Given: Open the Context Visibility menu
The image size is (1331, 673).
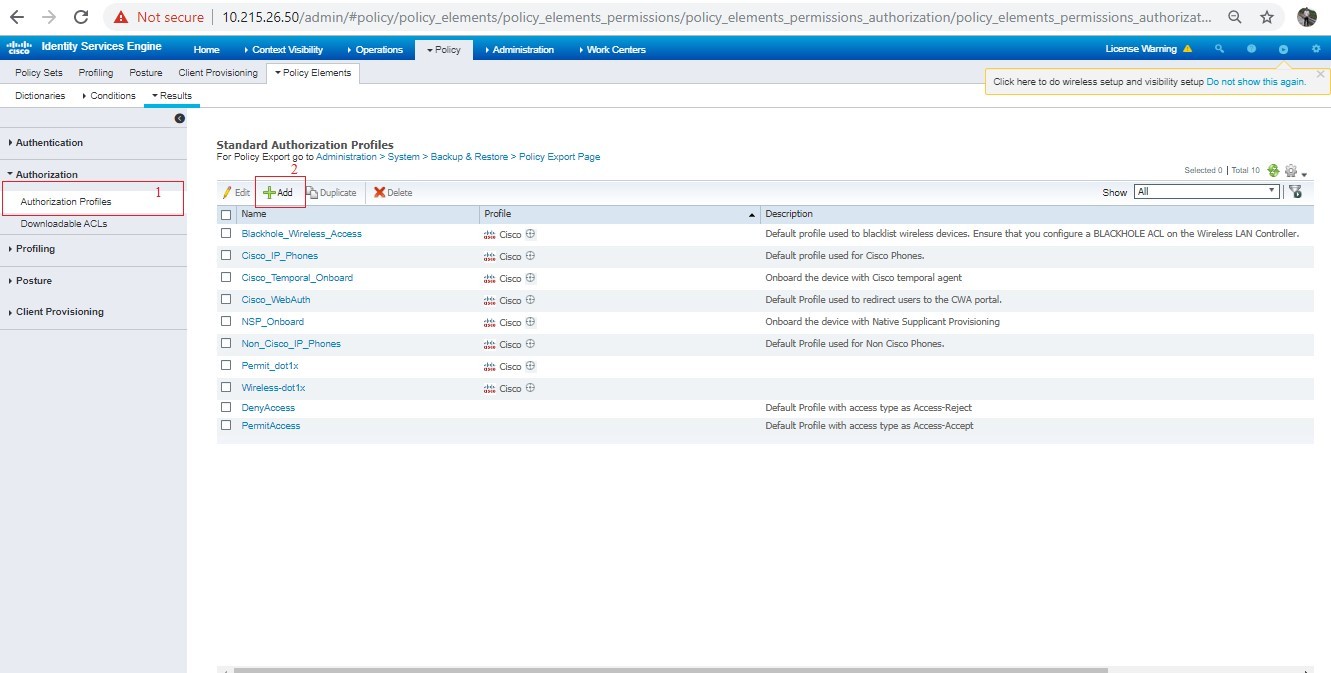Looking at the screenshot, I should [x=284, y=49].
